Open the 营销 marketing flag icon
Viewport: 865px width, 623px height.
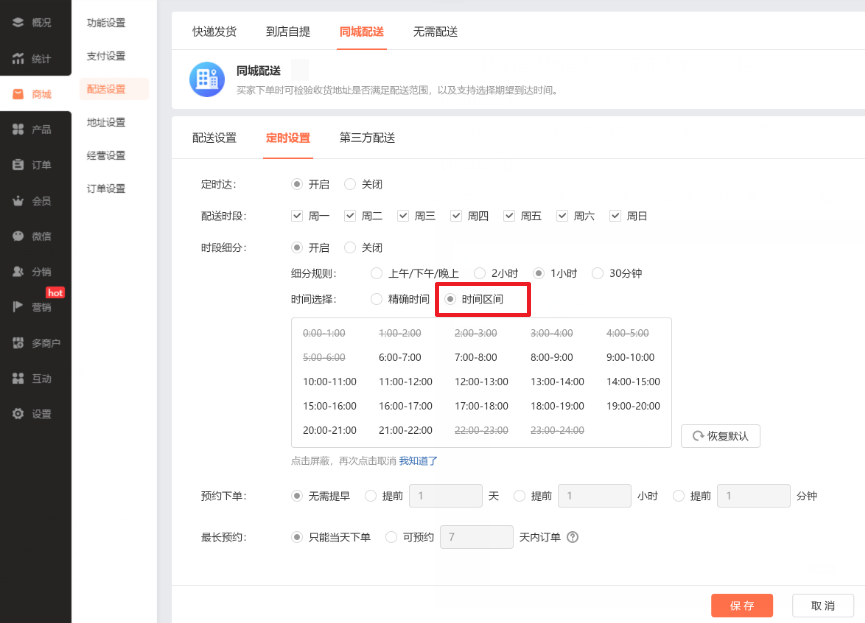click(x=18, y=307)
